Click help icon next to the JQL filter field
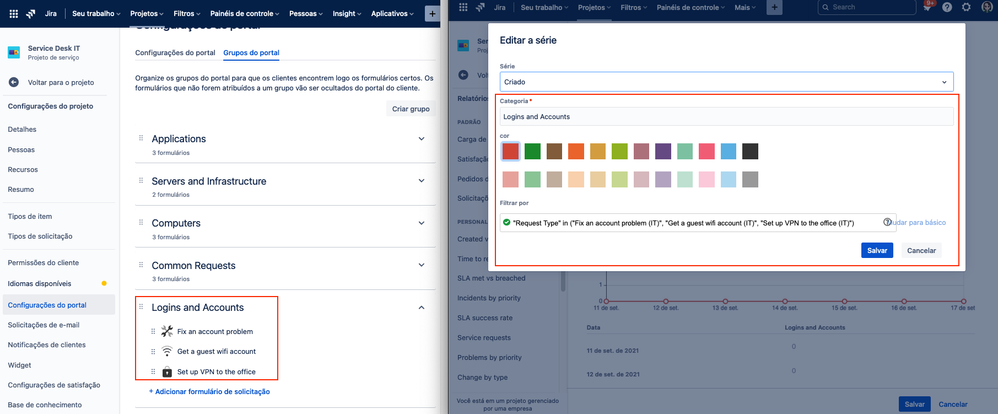This screenshot has height=414, width=998. pos(887,222)
